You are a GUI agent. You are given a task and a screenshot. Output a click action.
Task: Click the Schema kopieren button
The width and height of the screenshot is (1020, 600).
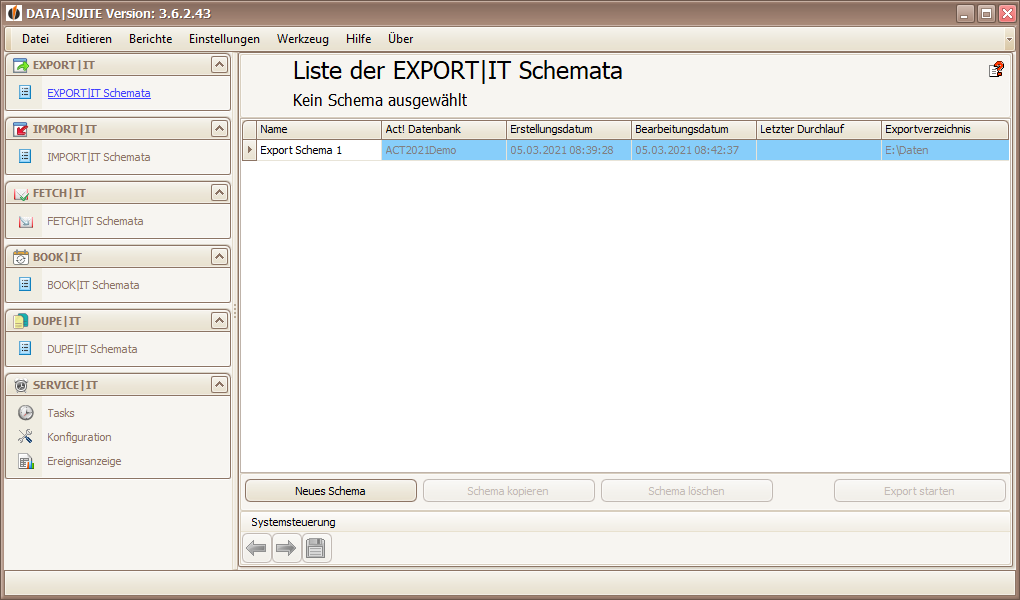click(x=508, y=491)
